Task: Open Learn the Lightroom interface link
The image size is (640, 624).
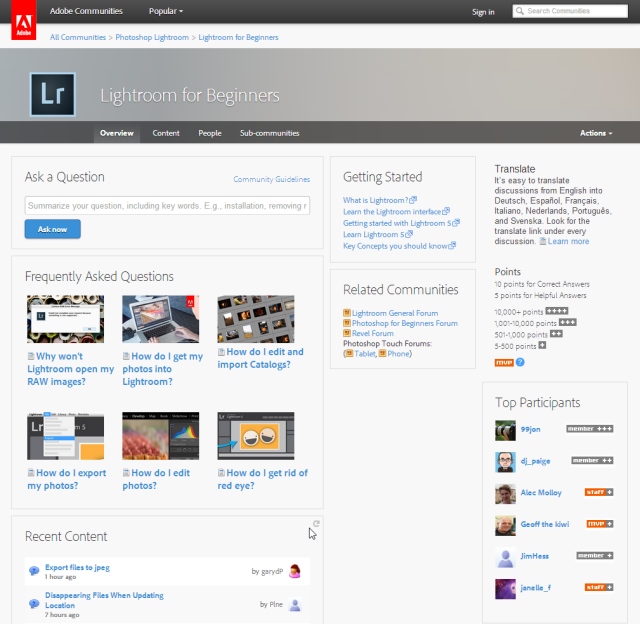Action: click(392, 211)
